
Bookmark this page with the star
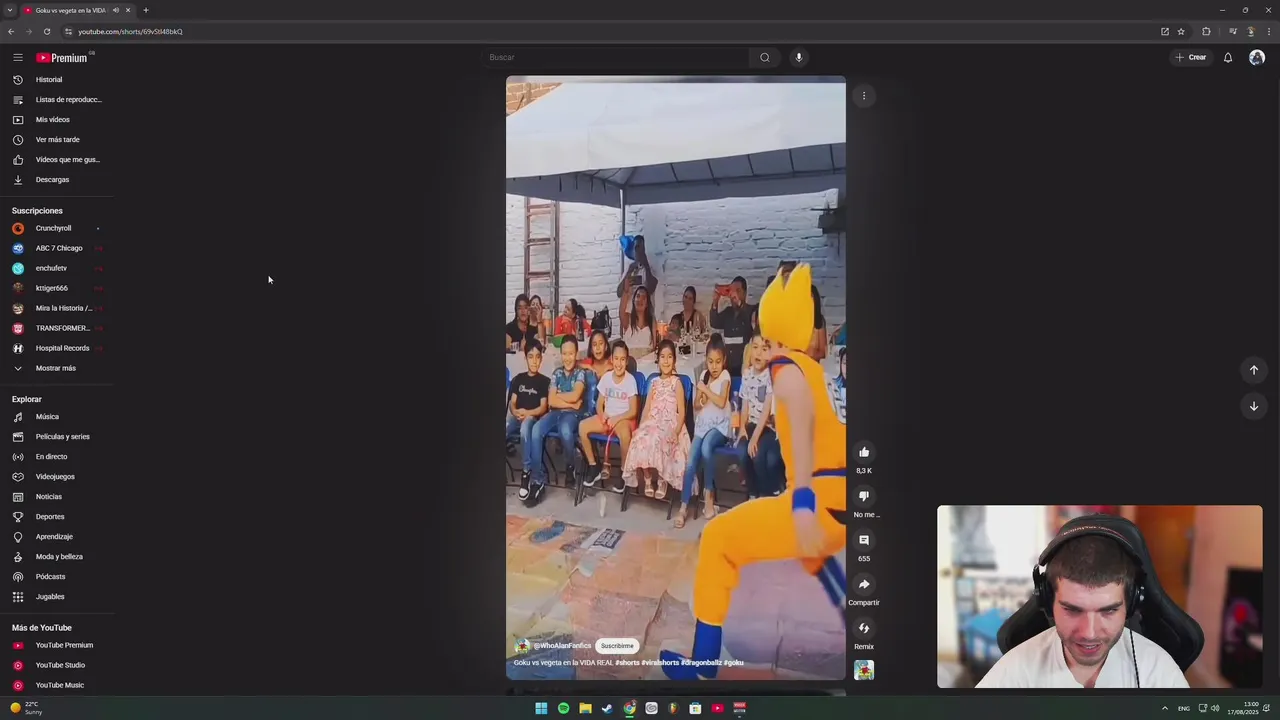coord(1181,31)
